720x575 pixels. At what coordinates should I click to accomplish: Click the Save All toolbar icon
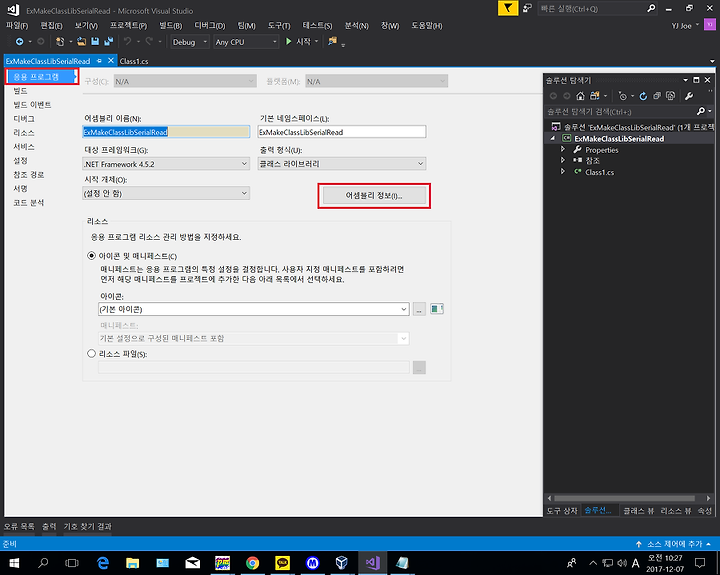[109, 42]
